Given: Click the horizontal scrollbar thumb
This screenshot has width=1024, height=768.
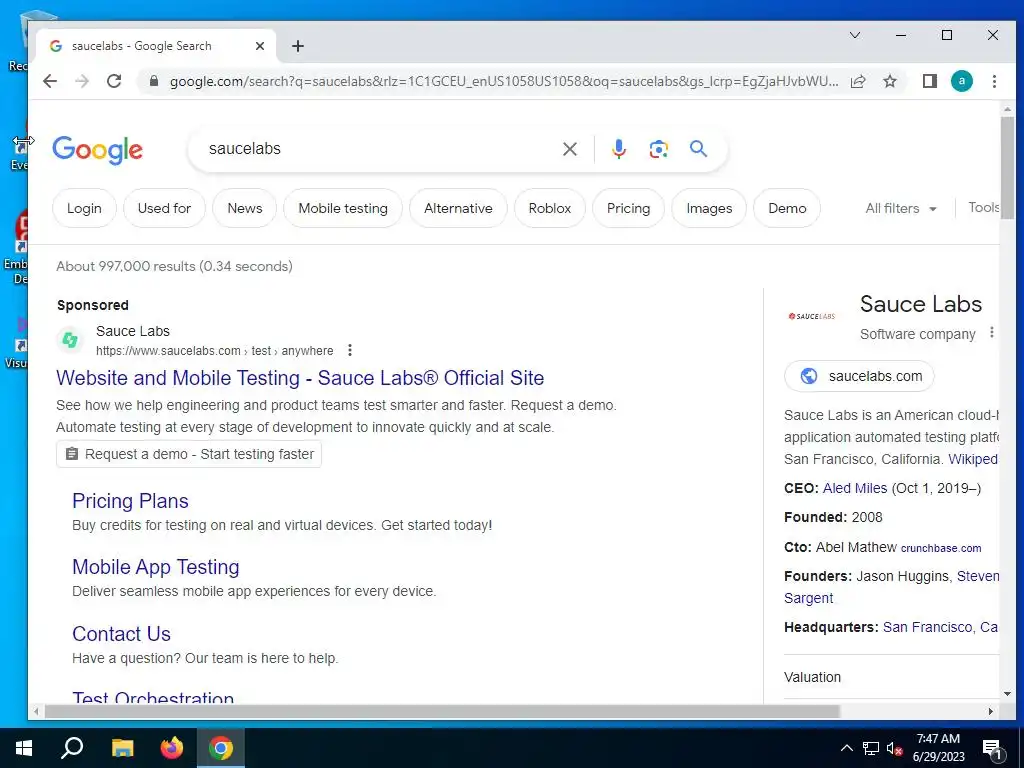Looking at the screenshot, I should coord(441,711).
